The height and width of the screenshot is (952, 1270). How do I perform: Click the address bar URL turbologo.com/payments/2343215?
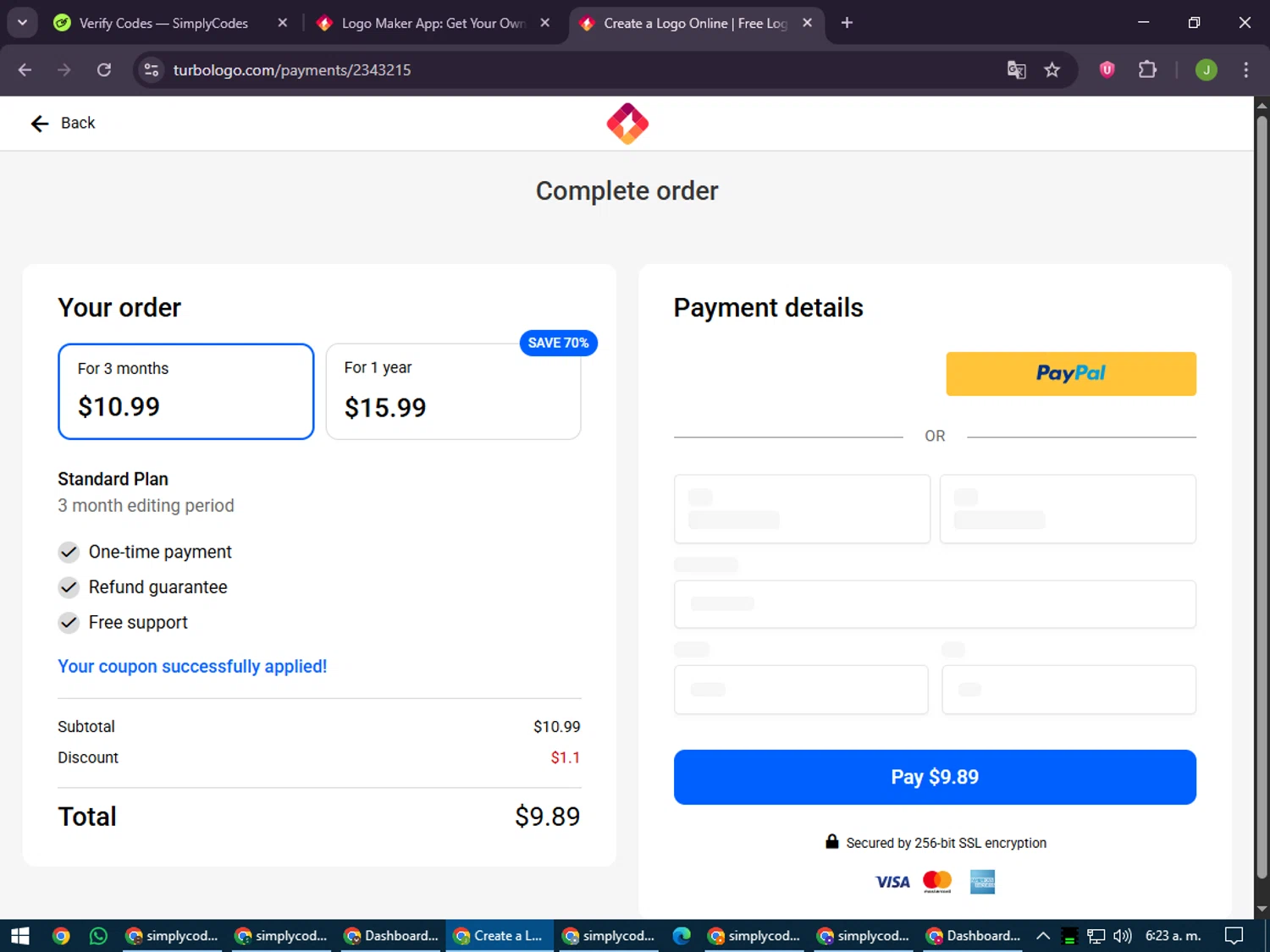click(292, 70)
